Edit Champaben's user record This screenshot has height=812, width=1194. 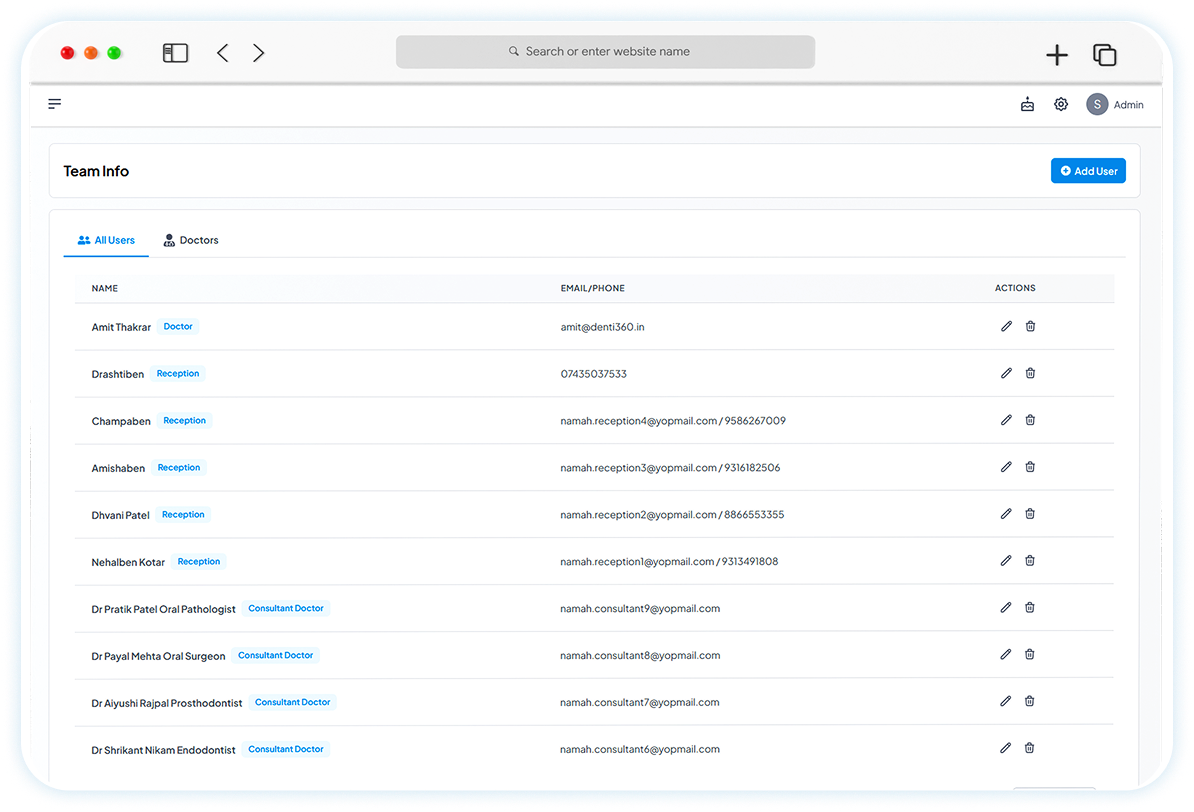(1006, 420)
